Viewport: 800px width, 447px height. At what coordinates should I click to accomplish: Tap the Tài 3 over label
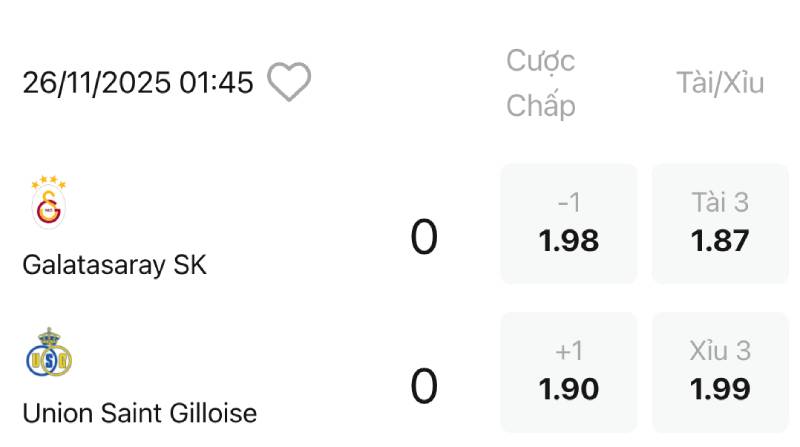[x=720, y=203]
